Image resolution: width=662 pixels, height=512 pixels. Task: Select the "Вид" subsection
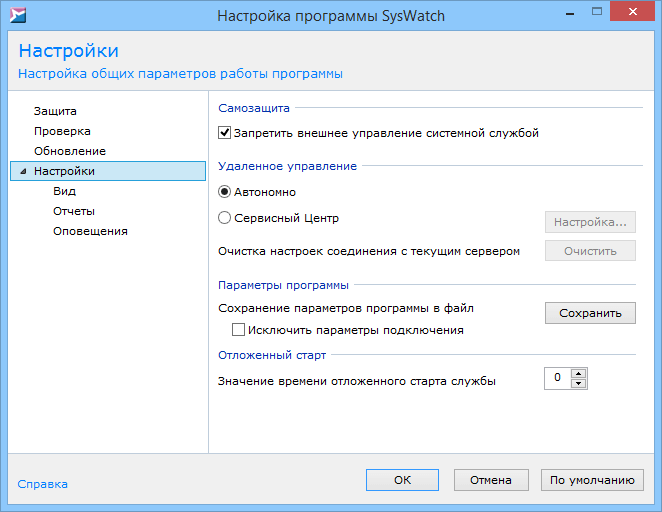click(x=64, y=191)
